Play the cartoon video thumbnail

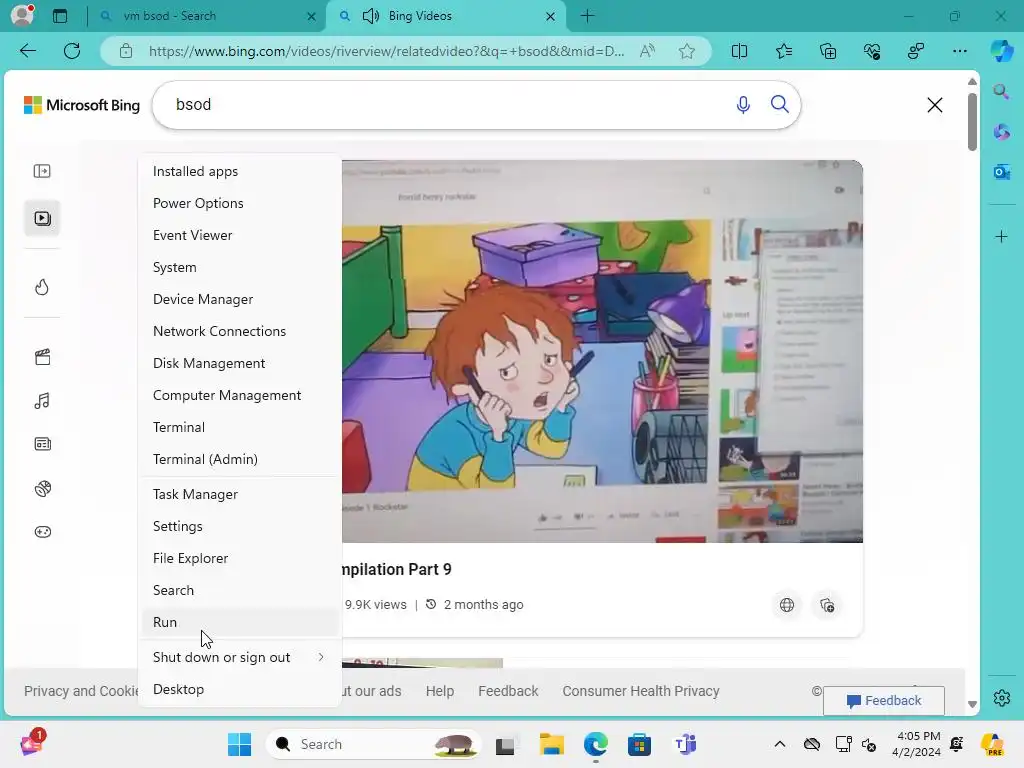[602, 351]
